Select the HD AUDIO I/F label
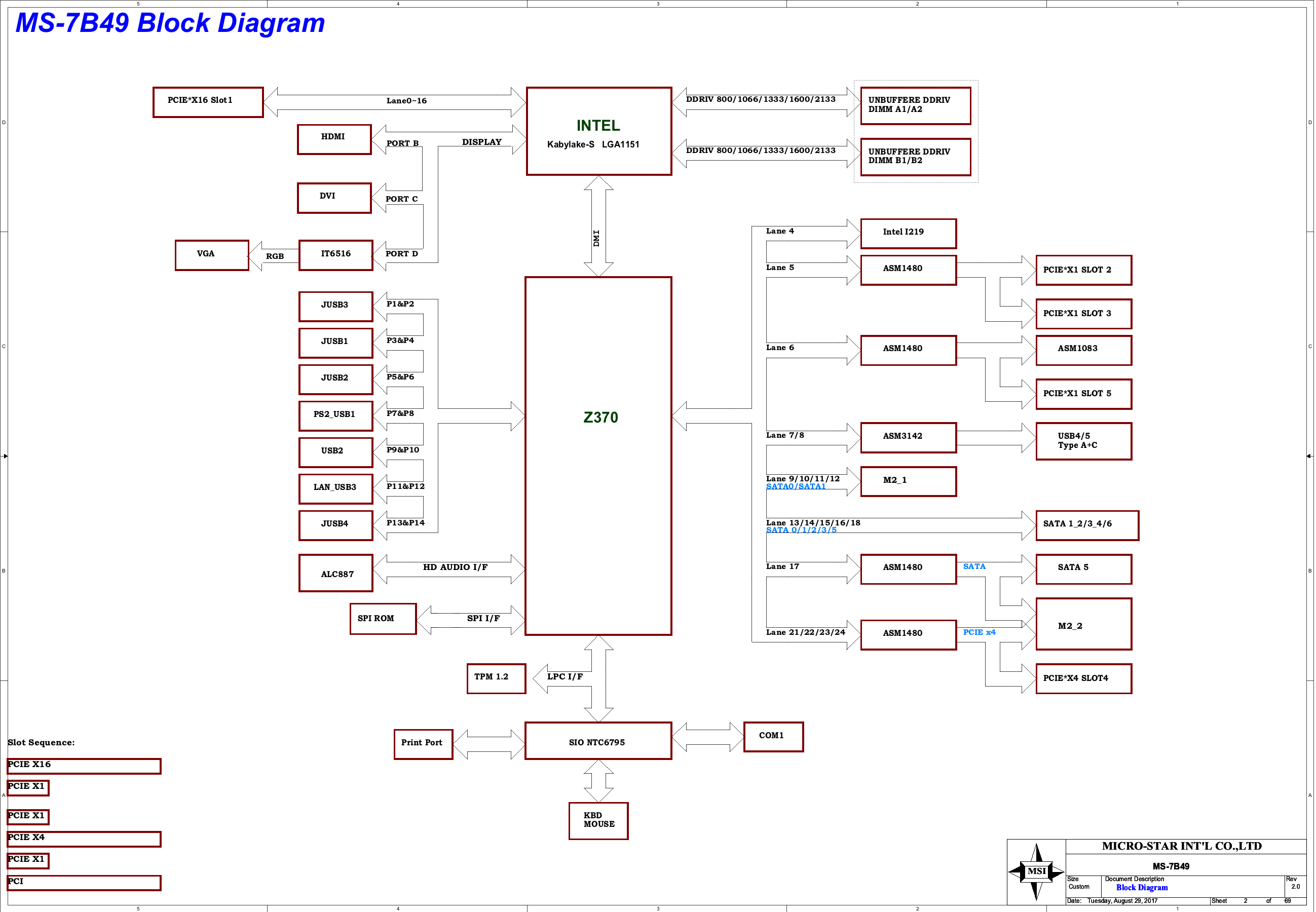Viewport: 1316px width, 912px height. tap(456, 567)
